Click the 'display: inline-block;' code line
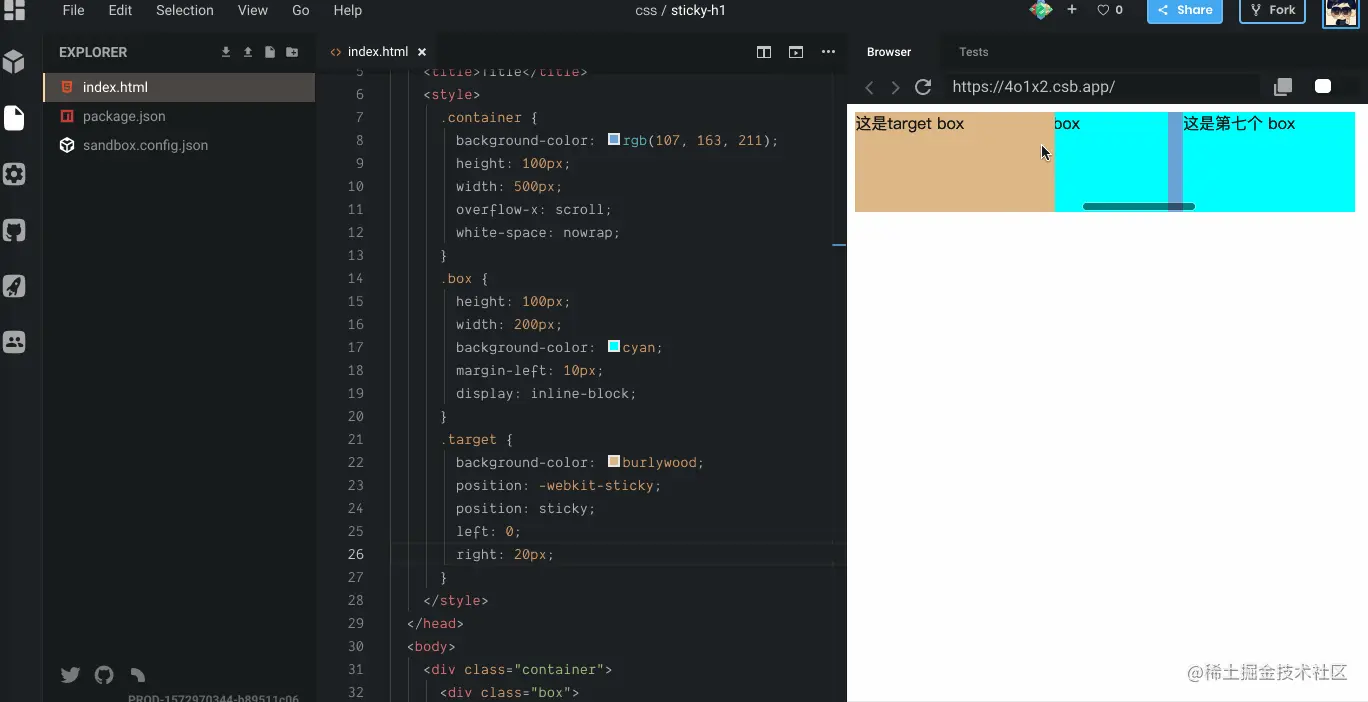 click(546, 393)
